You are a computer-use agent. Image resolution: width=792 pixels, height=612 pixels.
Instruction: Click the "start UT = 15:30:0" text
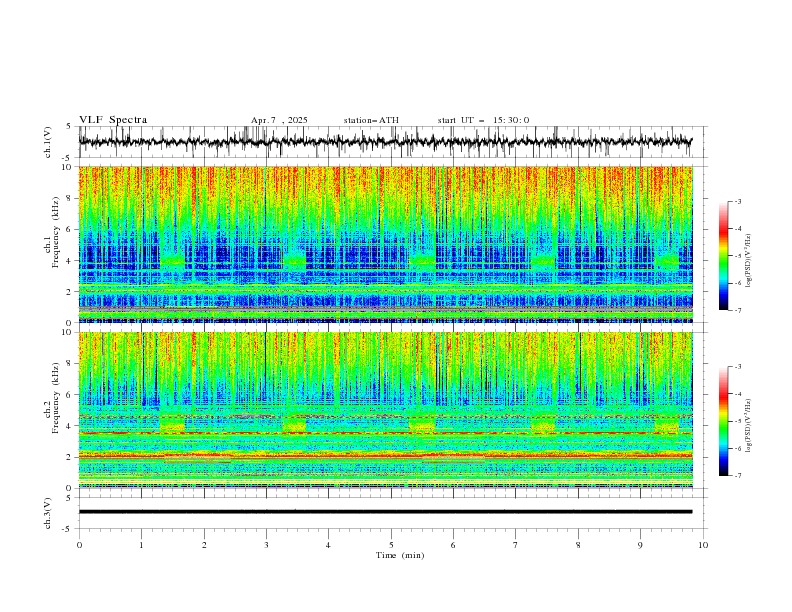[x=483, y=120]
